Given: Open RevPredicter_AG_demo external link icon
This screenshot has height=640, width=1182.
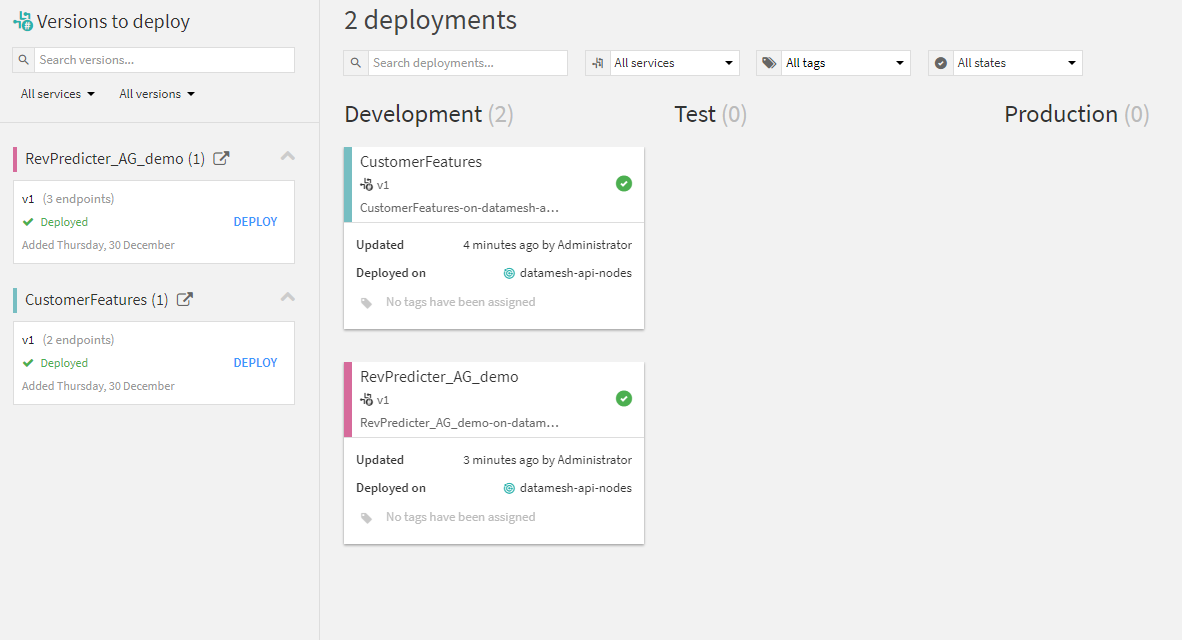Looking at the screenshot, I should point(222,159).
